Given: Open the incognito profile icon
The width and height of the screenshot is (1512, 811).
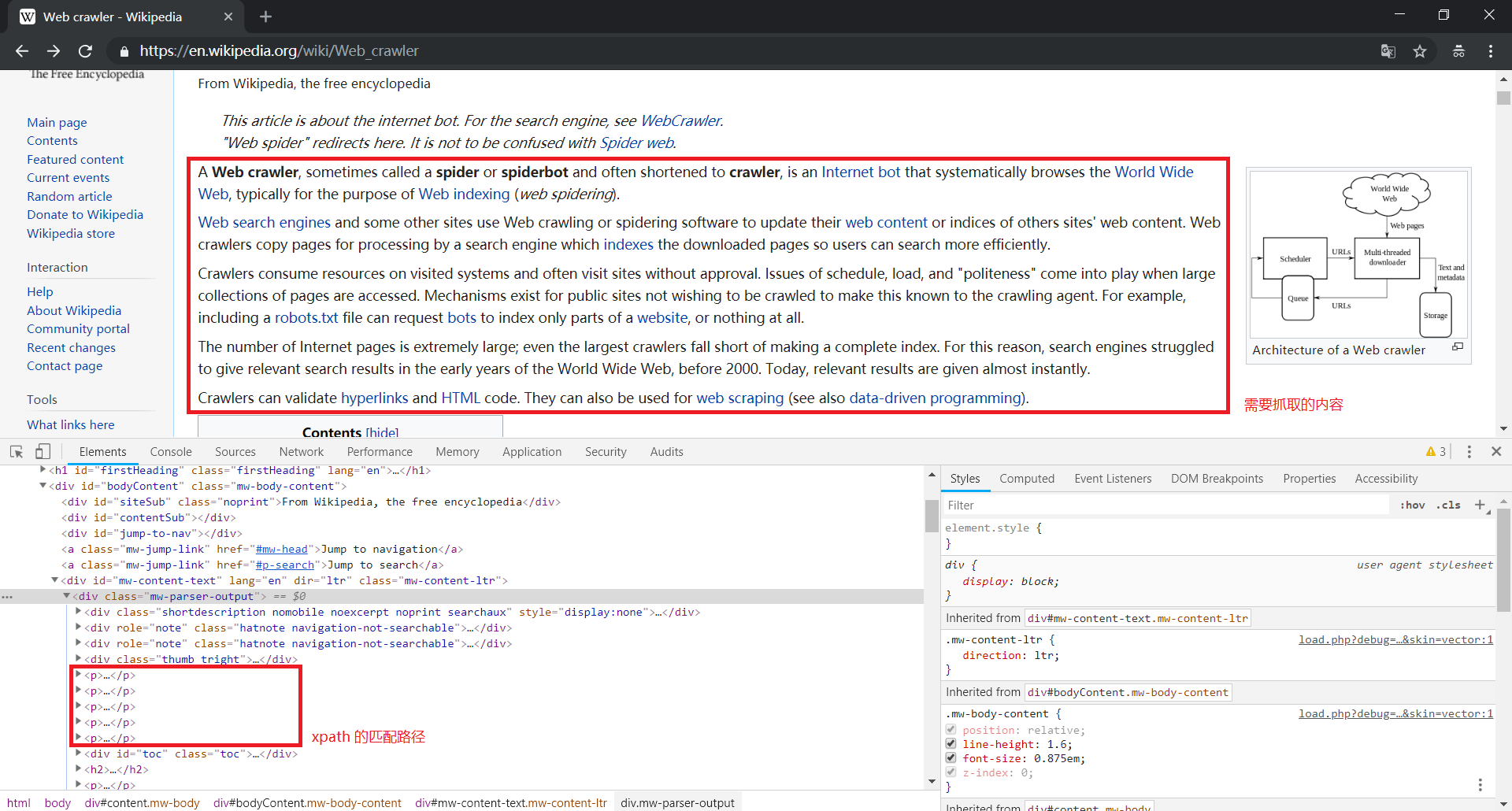Looking at the screenshot, I should coord(1458,51).
